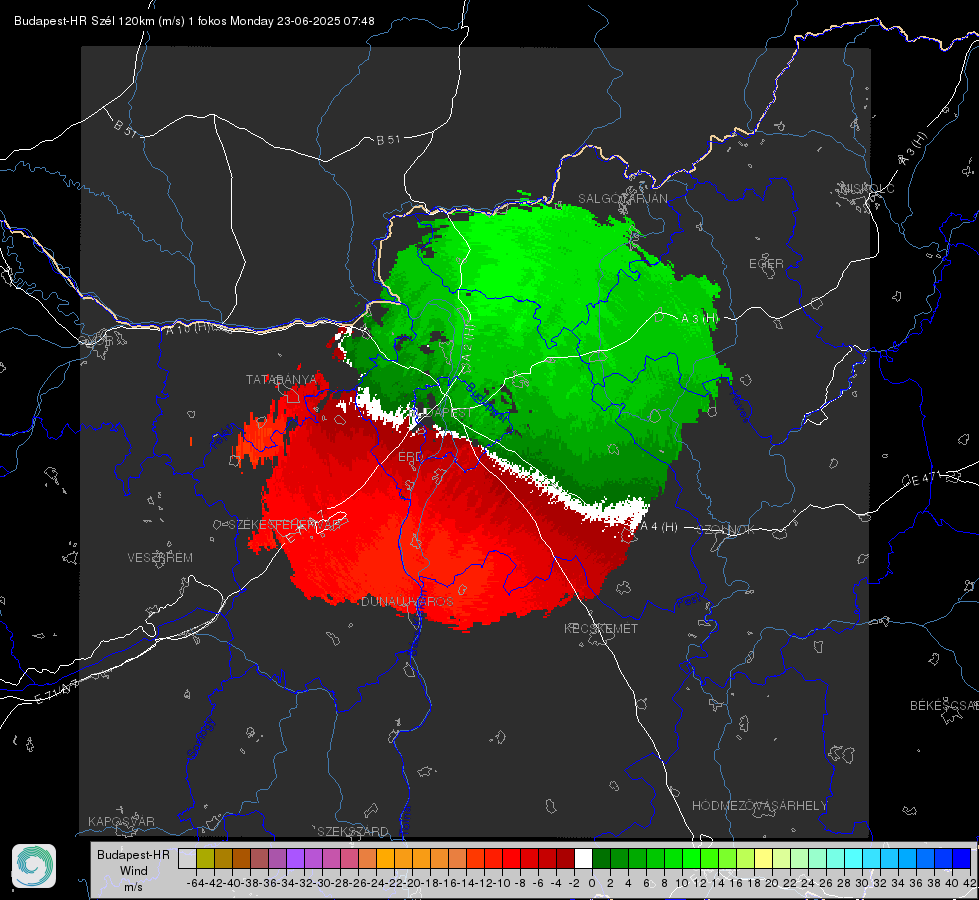The image size is (979, 900).
Task: Click the BÉKÉSCSABA city label
Action: tap(944, 705)
